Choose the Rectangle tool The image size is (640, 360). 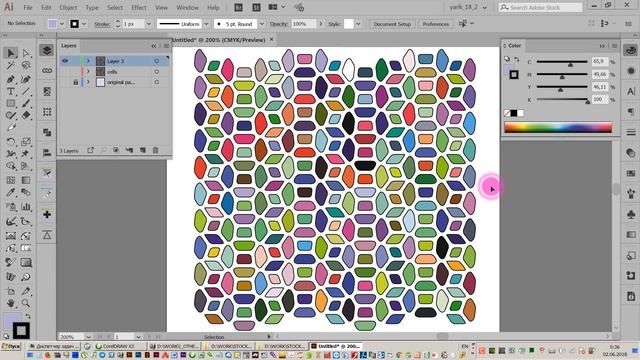11,104
